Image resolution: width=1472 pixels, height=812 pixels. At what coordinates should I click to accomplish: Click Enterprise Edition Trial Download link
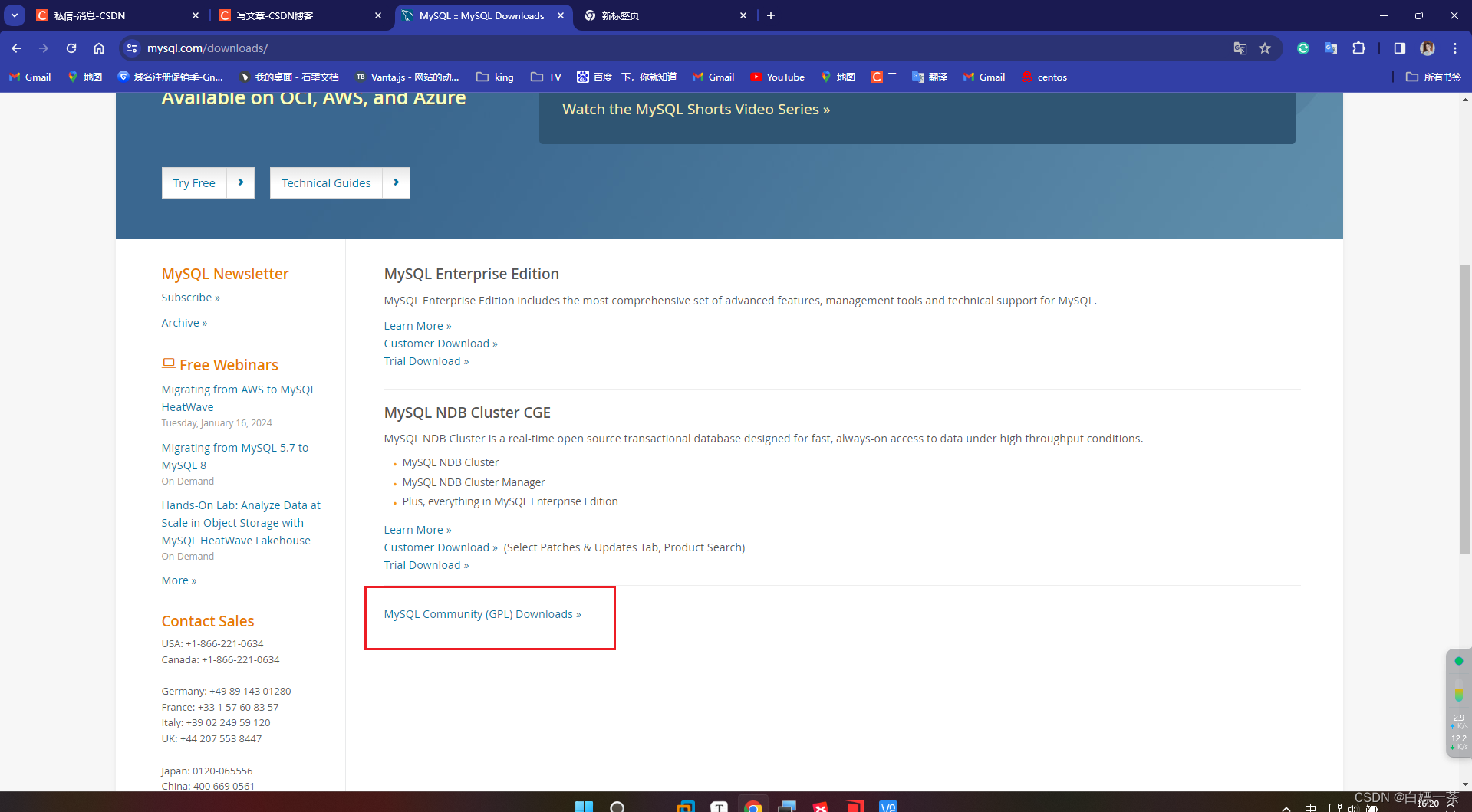coord(426,361)
